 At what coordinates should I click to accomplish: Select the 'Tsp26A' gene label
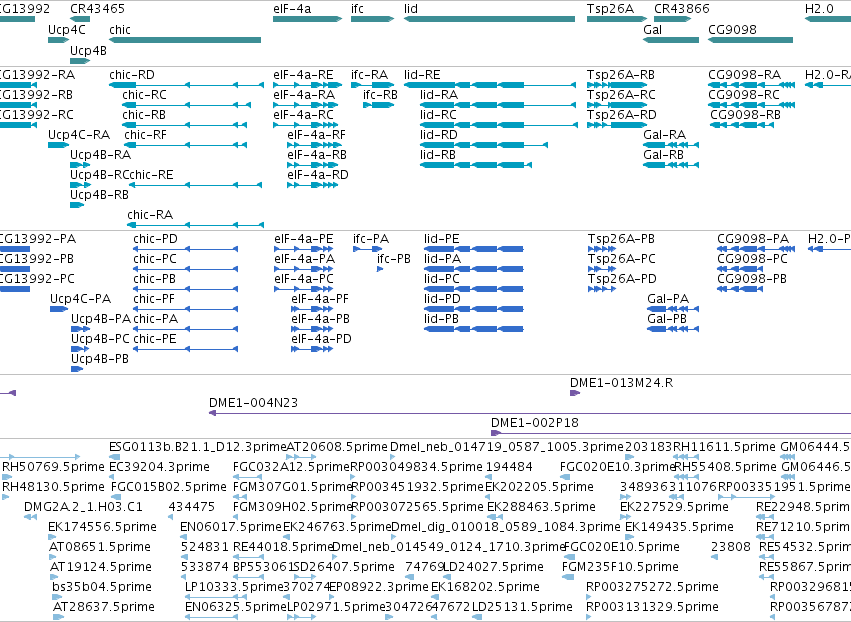pyautogui.click(x=610, y=9)
